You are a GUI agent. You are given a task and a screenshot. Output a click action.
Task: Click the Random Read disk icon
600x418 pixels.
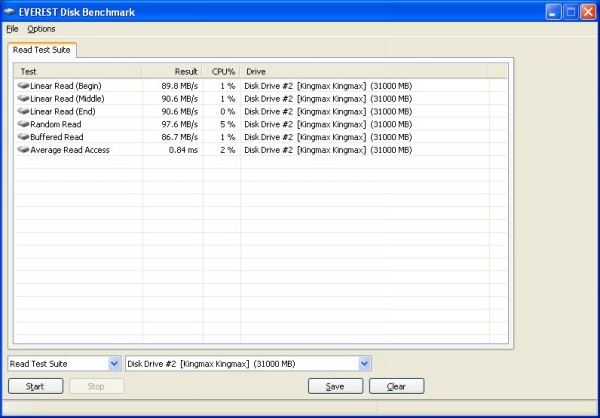tap(22, 124)
